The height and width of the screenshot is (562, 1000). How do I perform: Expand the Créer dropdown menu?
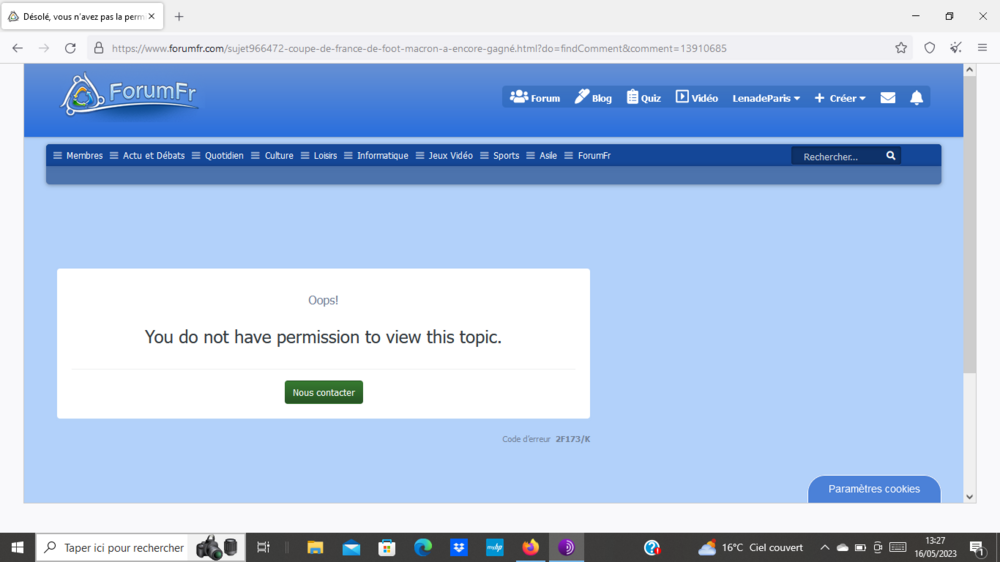[840, 98]
